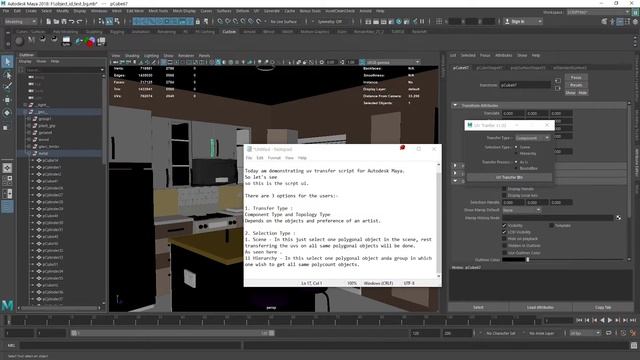This screenshot has height=360, width=640.
Task: Click the single-pane layout icon in toolbox
Action: (7, 168)
